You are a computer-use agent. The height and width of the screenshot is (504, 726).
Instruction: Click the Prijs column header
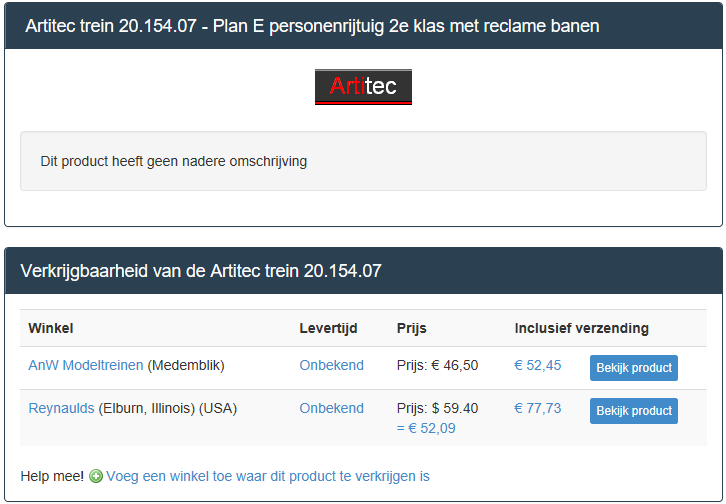(x=412, y=328)
